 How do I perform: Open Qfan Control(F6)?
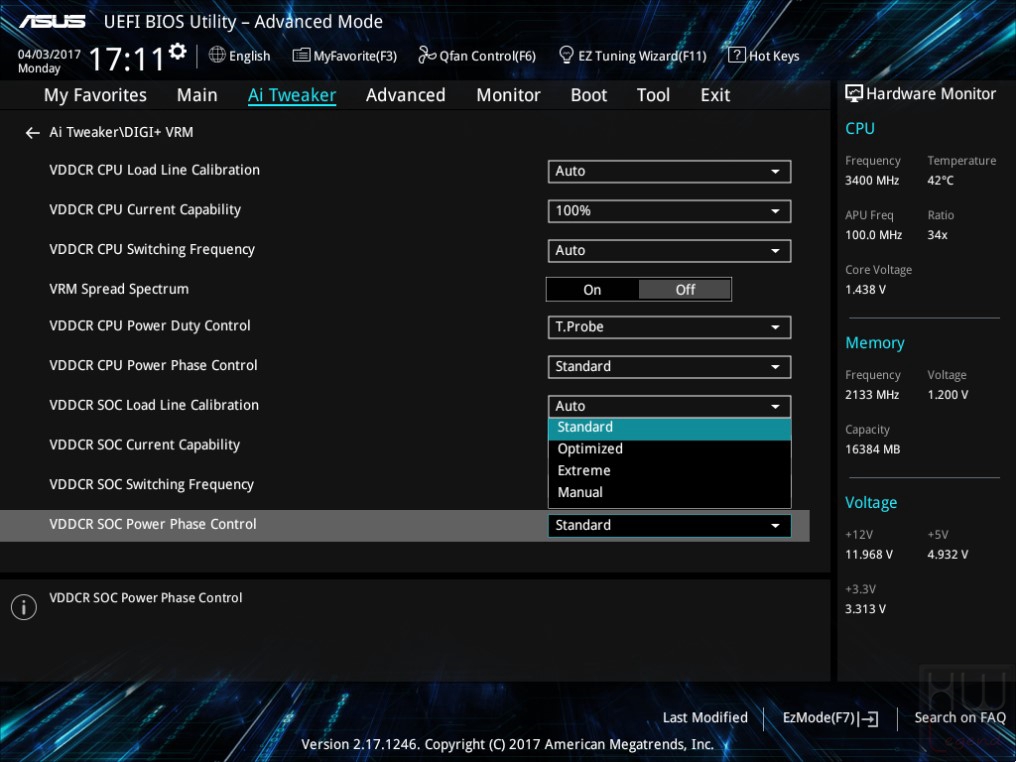[477, 56]
